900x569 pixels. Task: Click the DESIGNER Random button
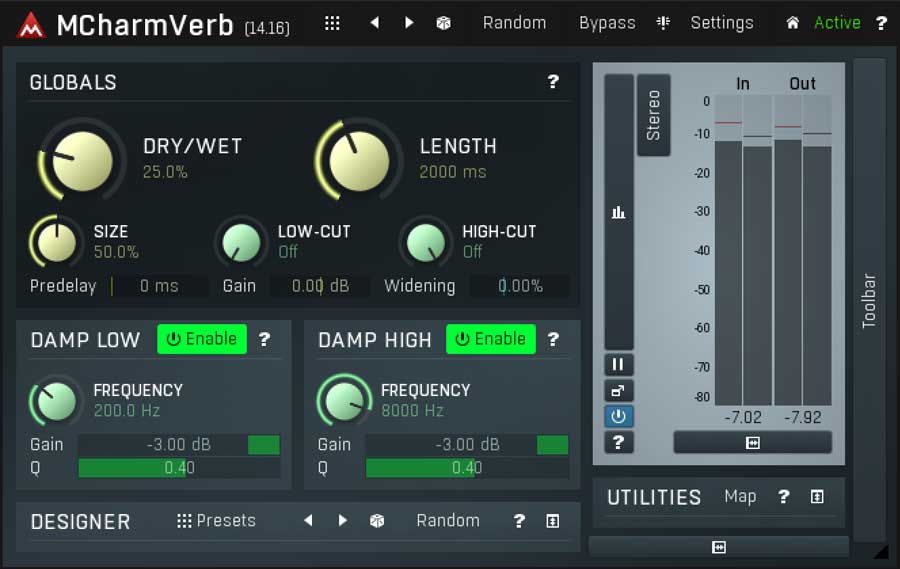[x=448, y=521]
